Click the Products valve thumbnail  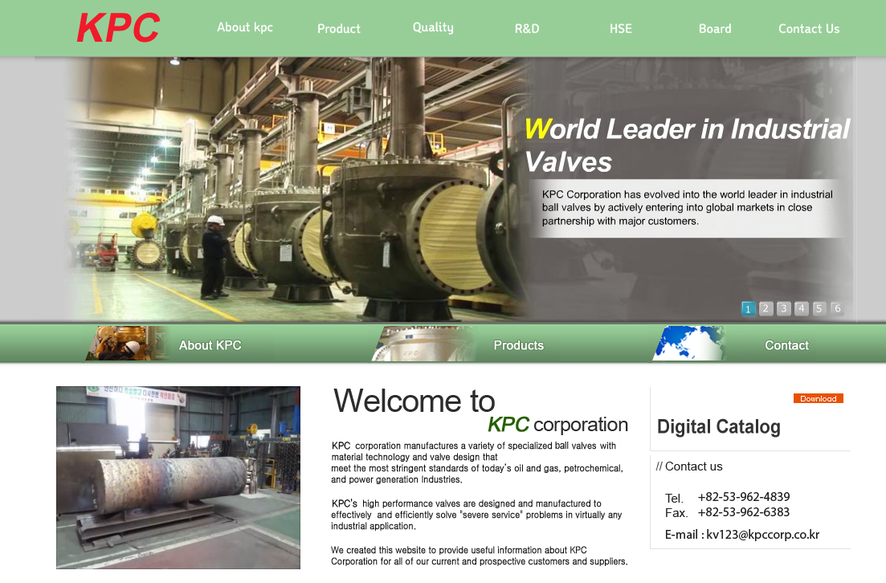click(424, 343)
